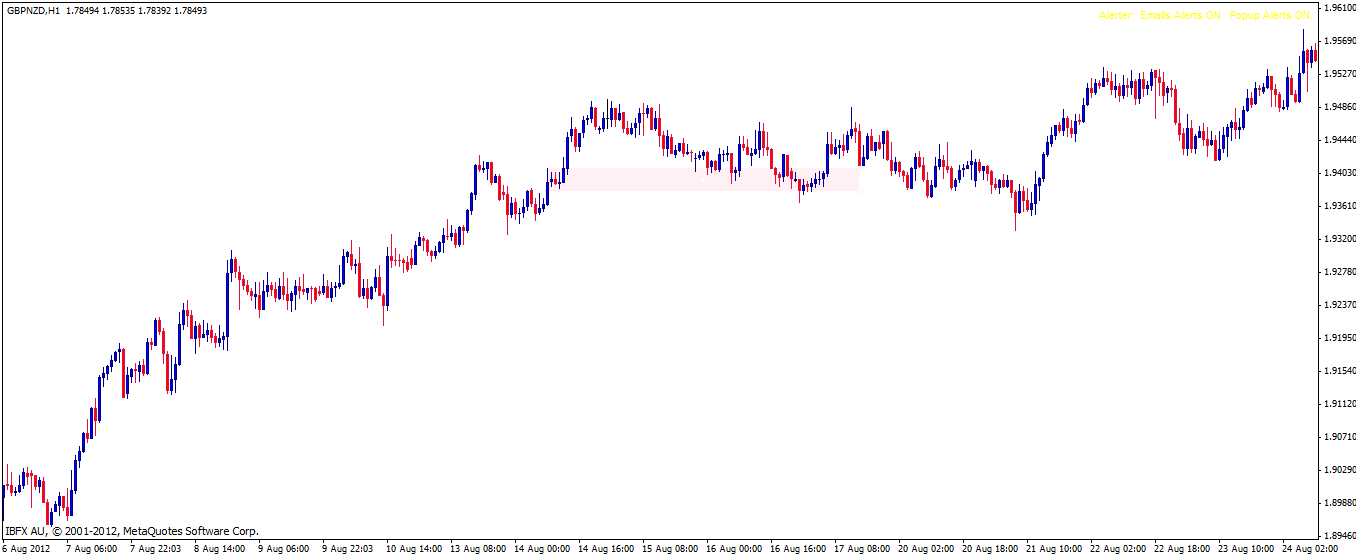1356x556 pixels.
Task: Click the 6 Aug 2012 date label
Action: (x=27, y=548)
